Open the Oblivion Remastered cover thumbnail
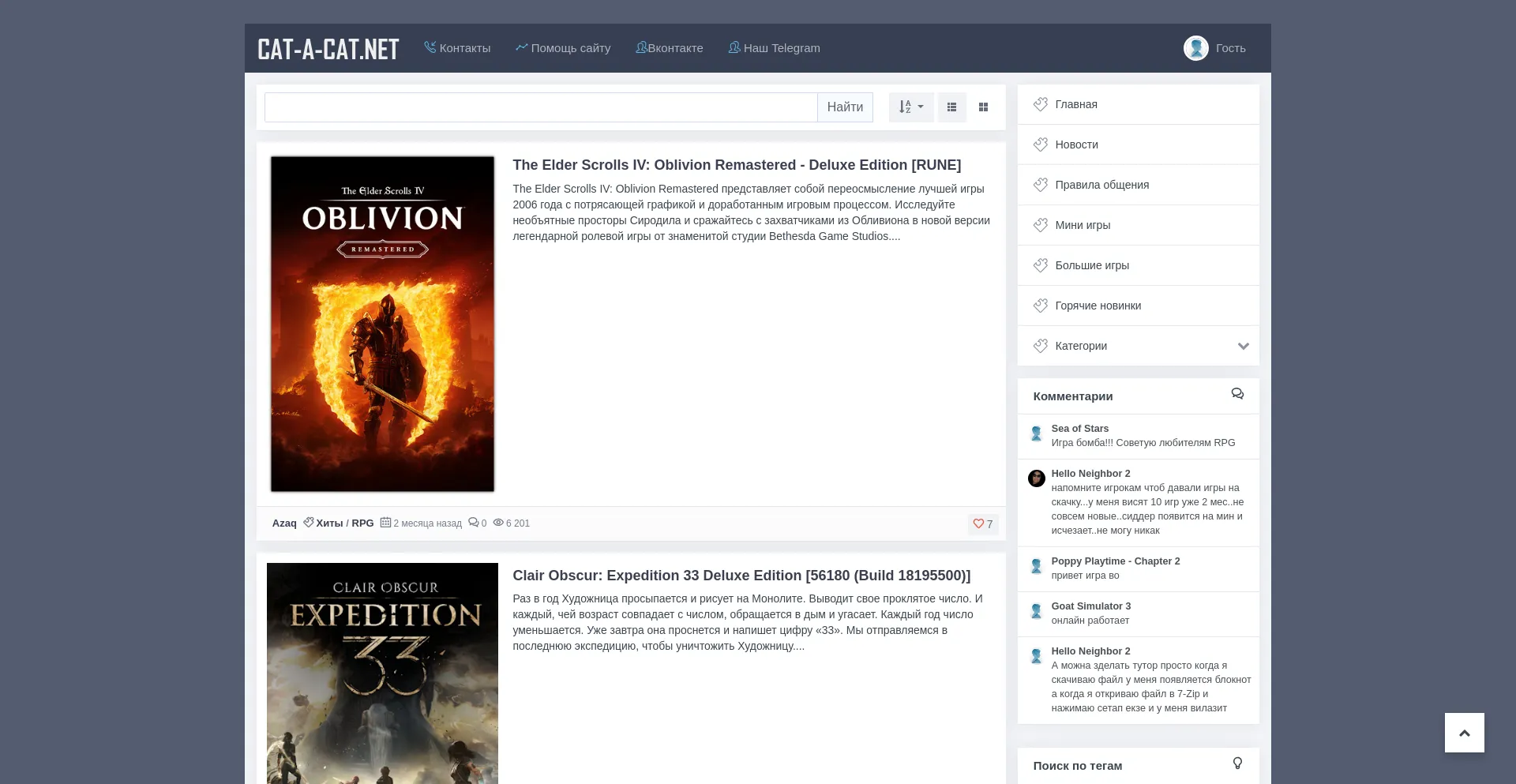This screenshot has width=1516, height=784. click(x=382, y=324)
